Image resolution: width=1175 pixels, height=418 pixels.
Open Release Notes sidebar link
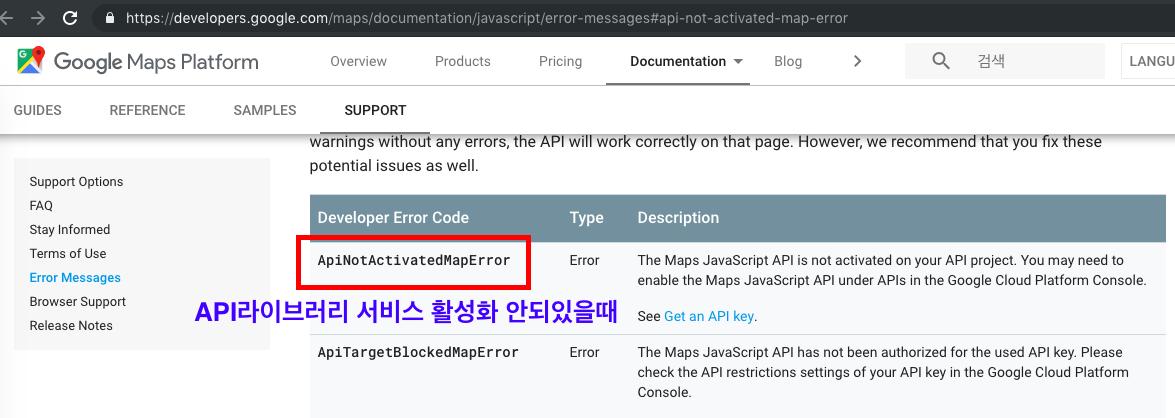click(71, 325)
